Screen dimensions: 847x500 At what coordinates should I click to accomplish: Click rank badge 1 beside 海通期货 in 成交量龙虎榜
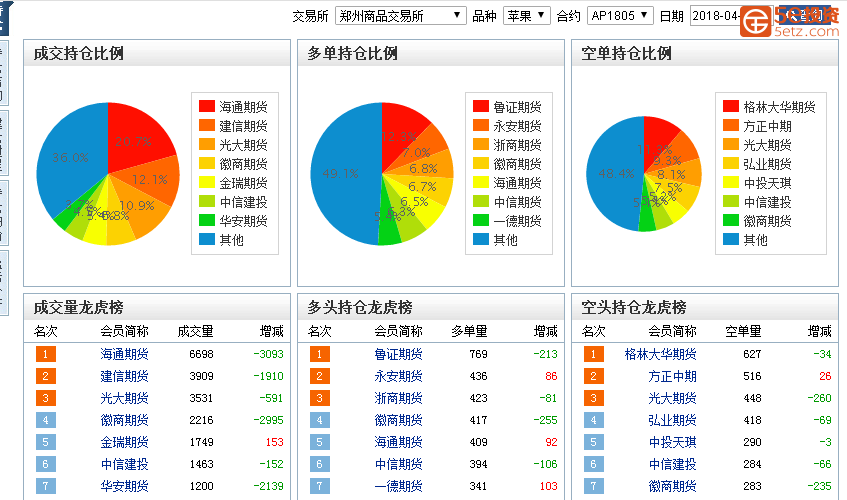click(x=45, y=354)
